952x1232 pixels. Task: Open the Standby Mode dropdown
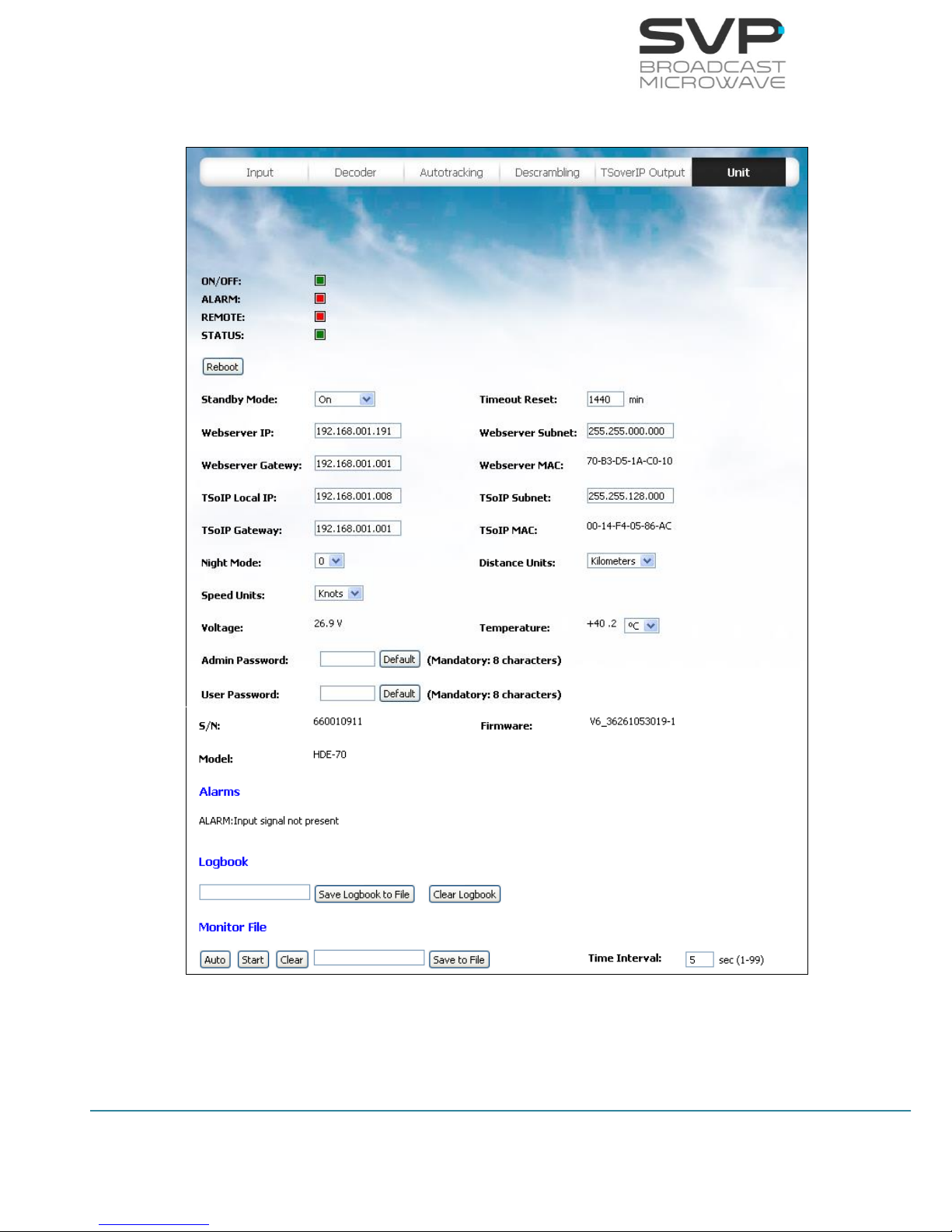point(345,400)
